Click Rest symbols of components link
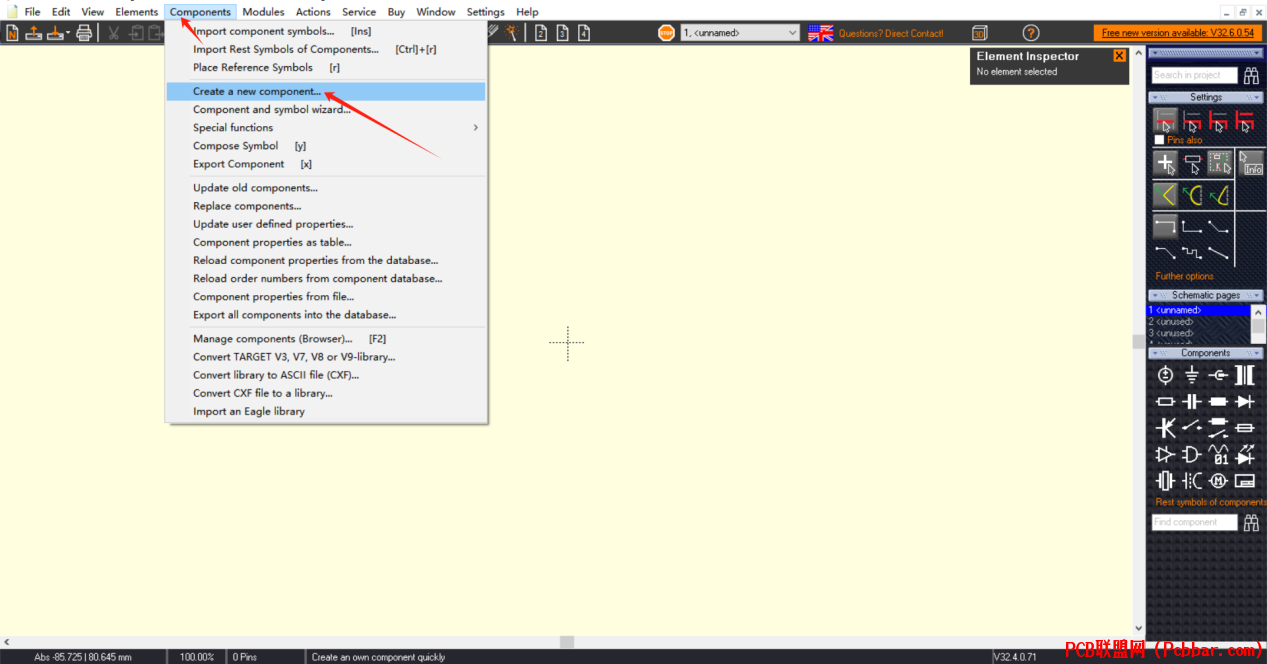The height and width of the screenshot is (664, 1267). tap(1210, 502)
